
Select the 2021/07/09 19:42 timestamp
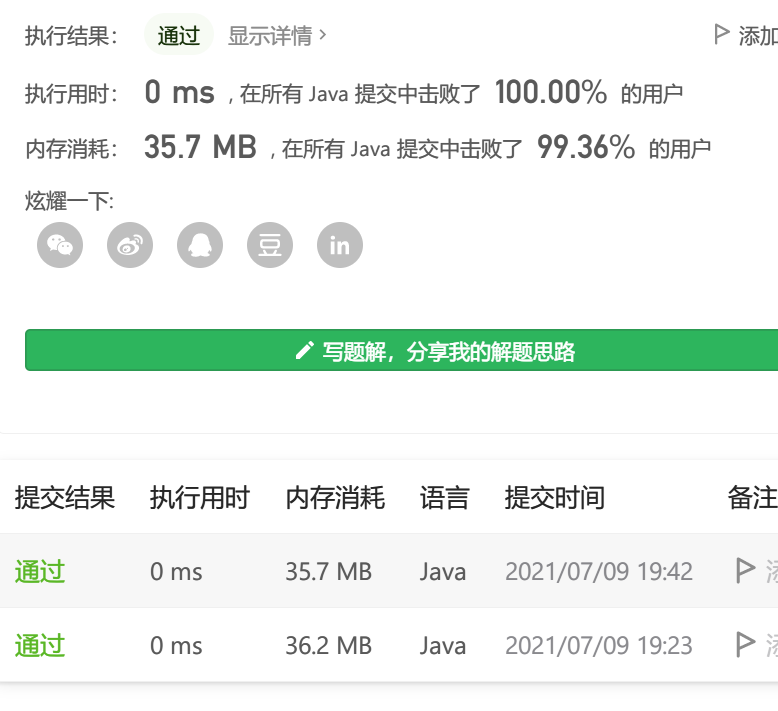pos(599,572)
